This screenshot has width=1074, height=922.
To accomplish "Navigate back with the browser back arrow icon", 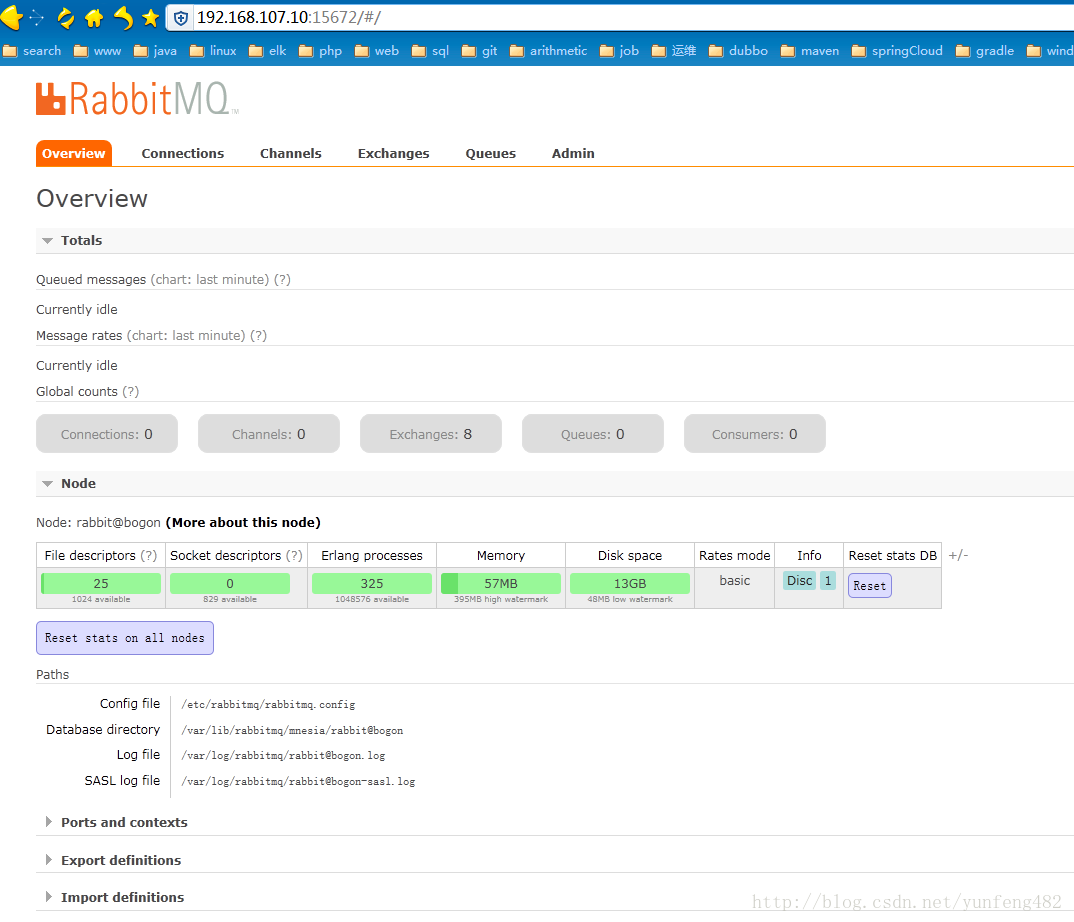I will tap(11, 16).
